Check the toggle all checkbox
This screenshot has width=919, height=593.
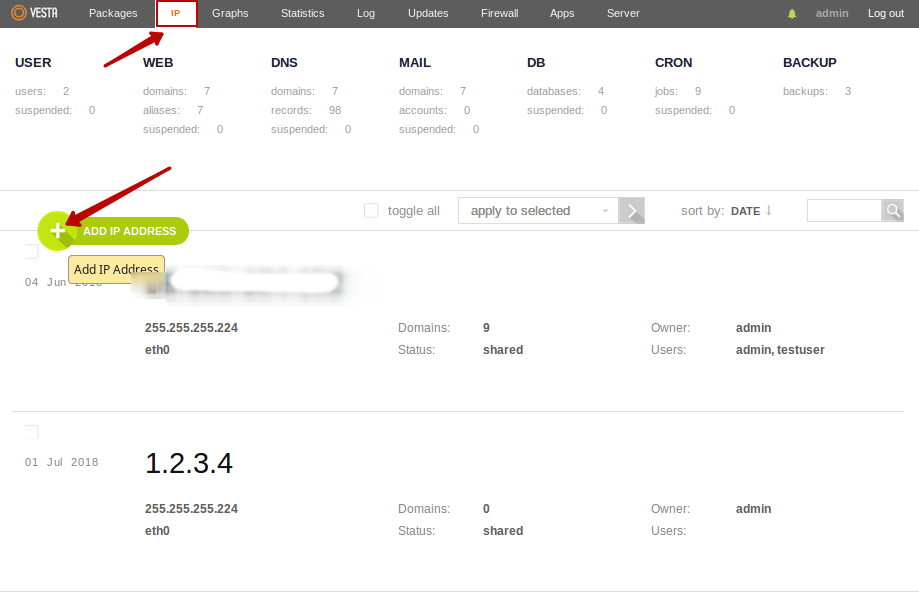pos(371,211)
